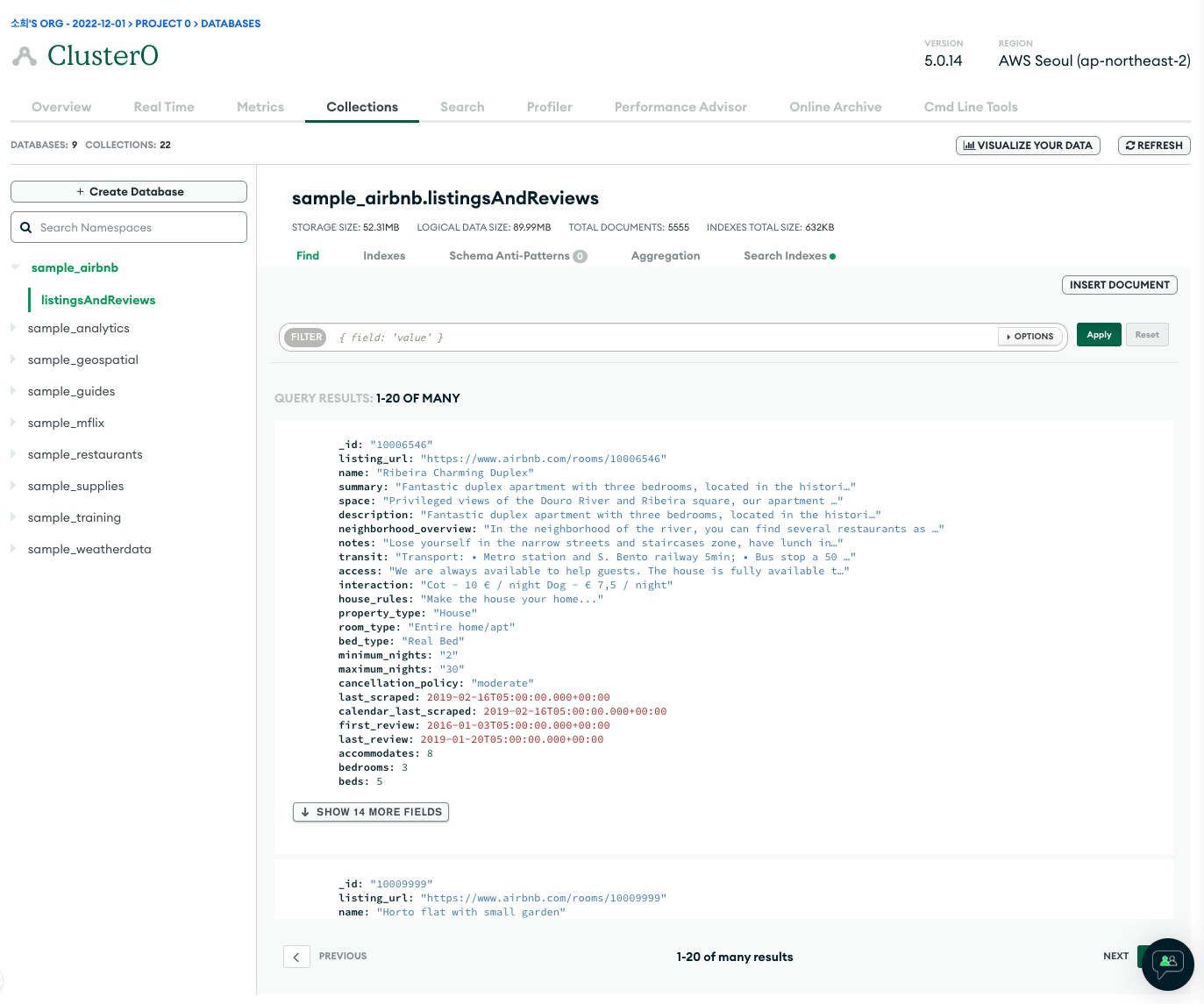Open the Metrics tab
1204x1004 pixels.
(260, 107)
